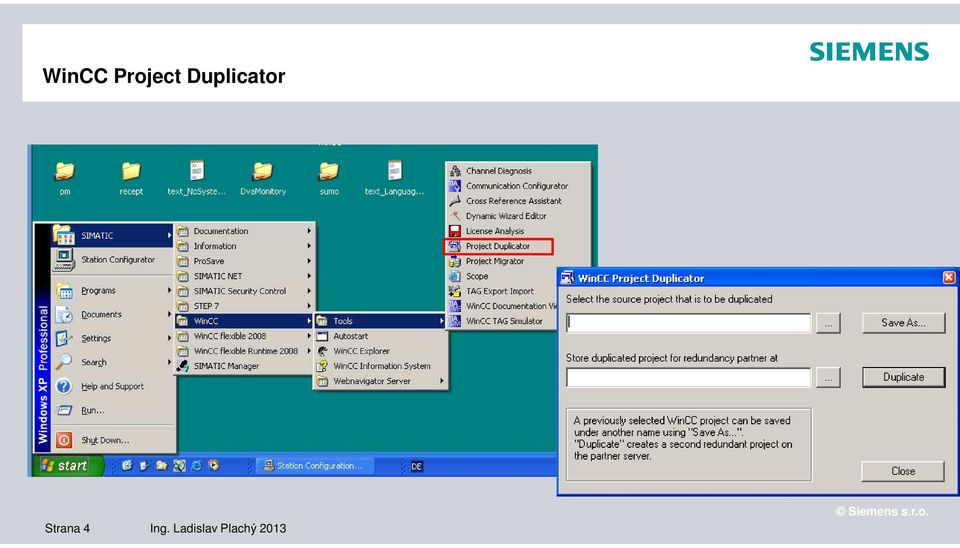Expand Information submenu
Screen dimensions: 960x548
pos(245,246)
